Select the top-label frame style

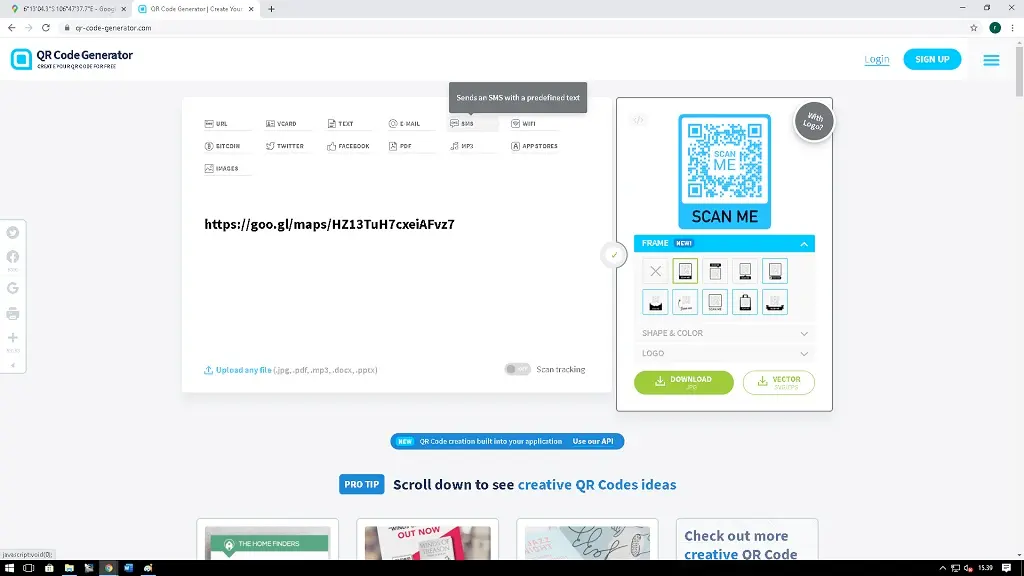pyautogui.click(x=715, y=271)
